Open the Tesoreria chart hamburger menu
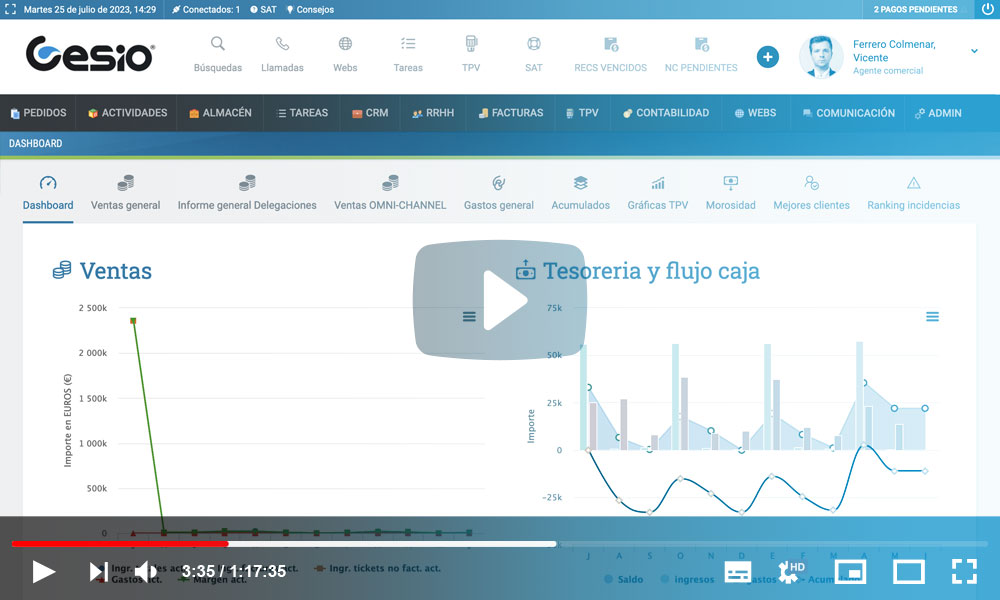 [x=932, y=317]
